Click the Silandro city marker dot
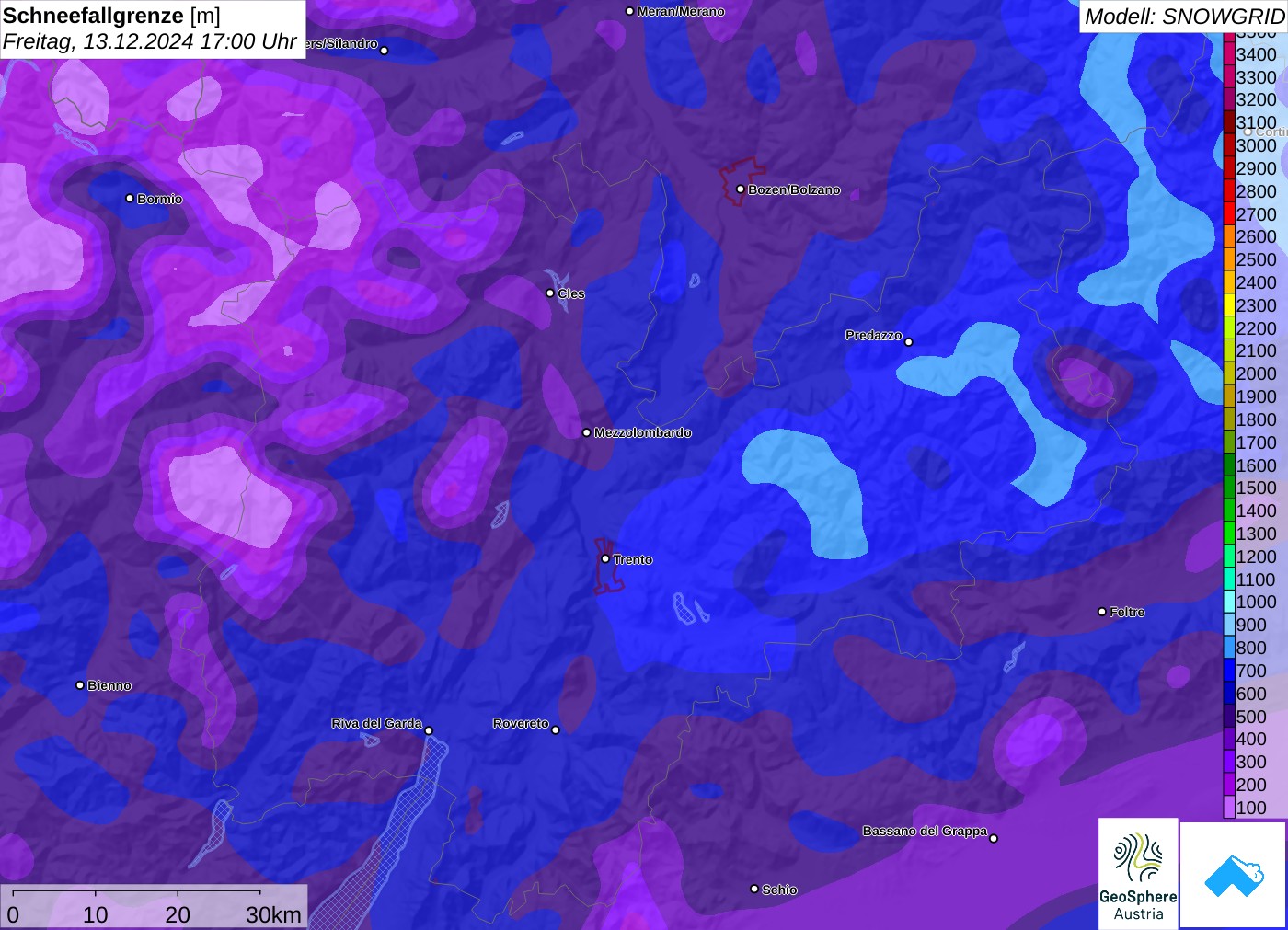The image size is (1288, 930). coord(385,50)
